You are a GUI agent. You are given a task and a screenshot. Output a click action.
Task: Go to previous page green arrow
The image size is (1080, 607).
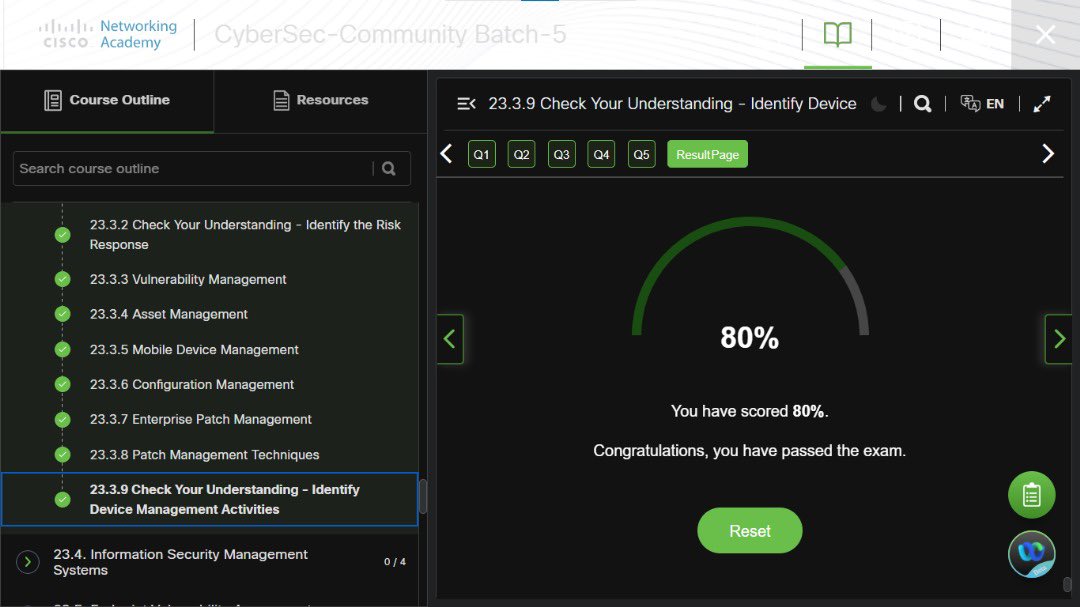click(x=450, y=339)
